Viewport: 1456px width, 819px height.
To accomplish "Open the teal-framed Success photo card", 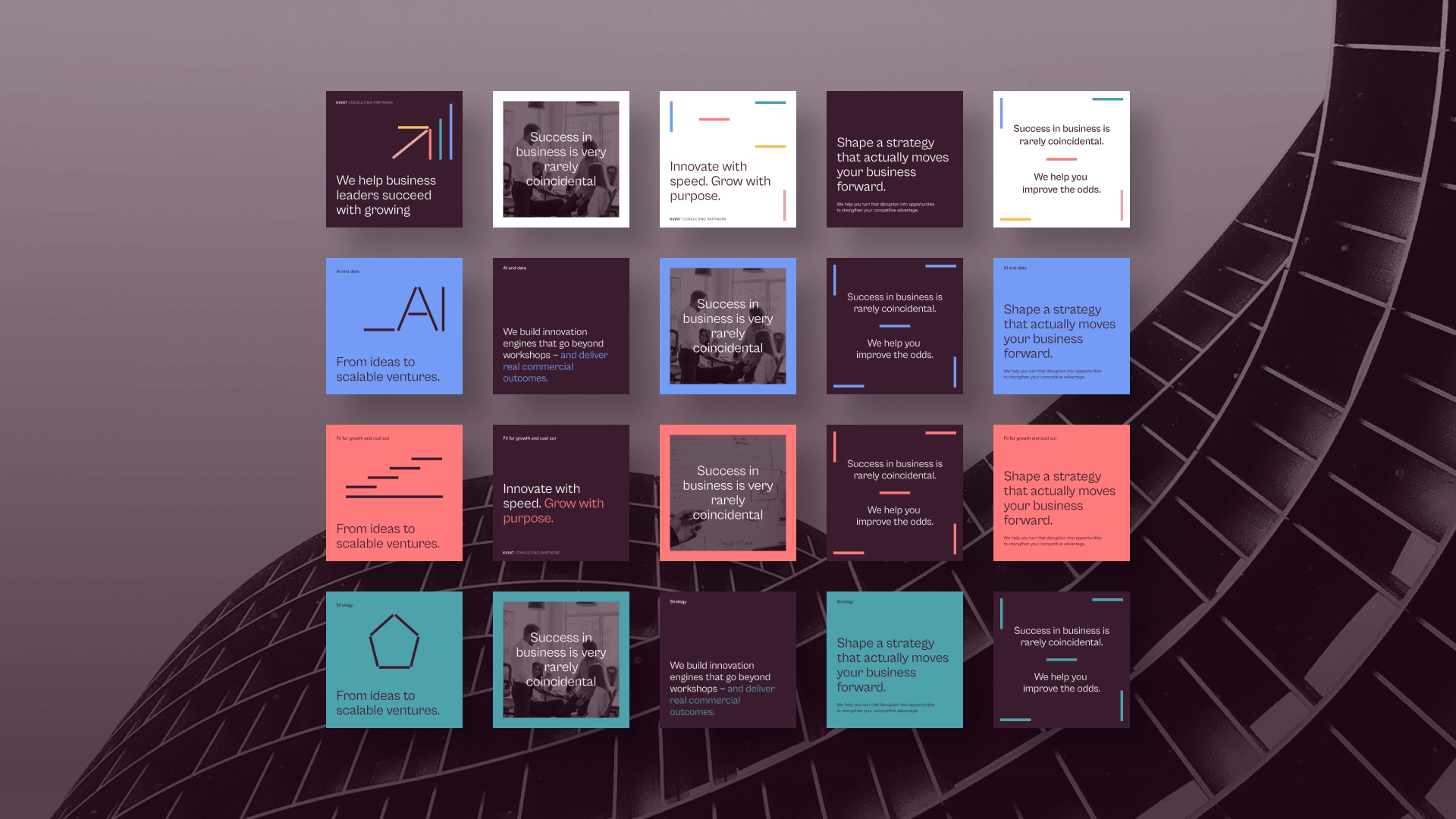I will pyautogui.click(x=560, y=660).
